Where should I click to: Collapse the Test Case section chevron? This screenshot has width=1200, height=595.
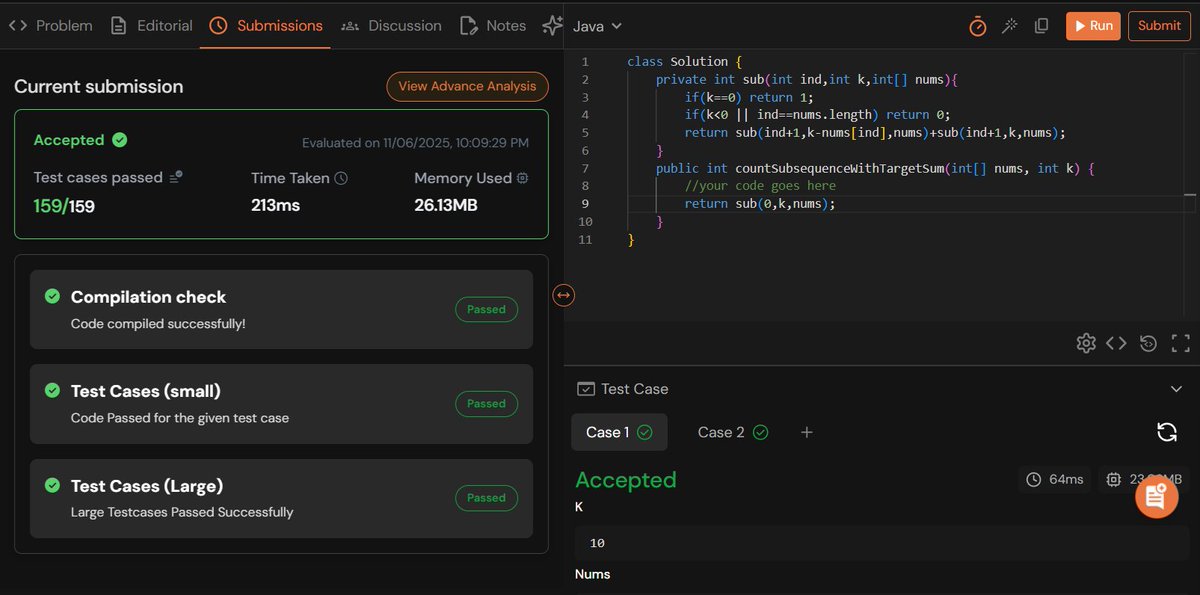pyautogui.click(x=1176, y=388)
